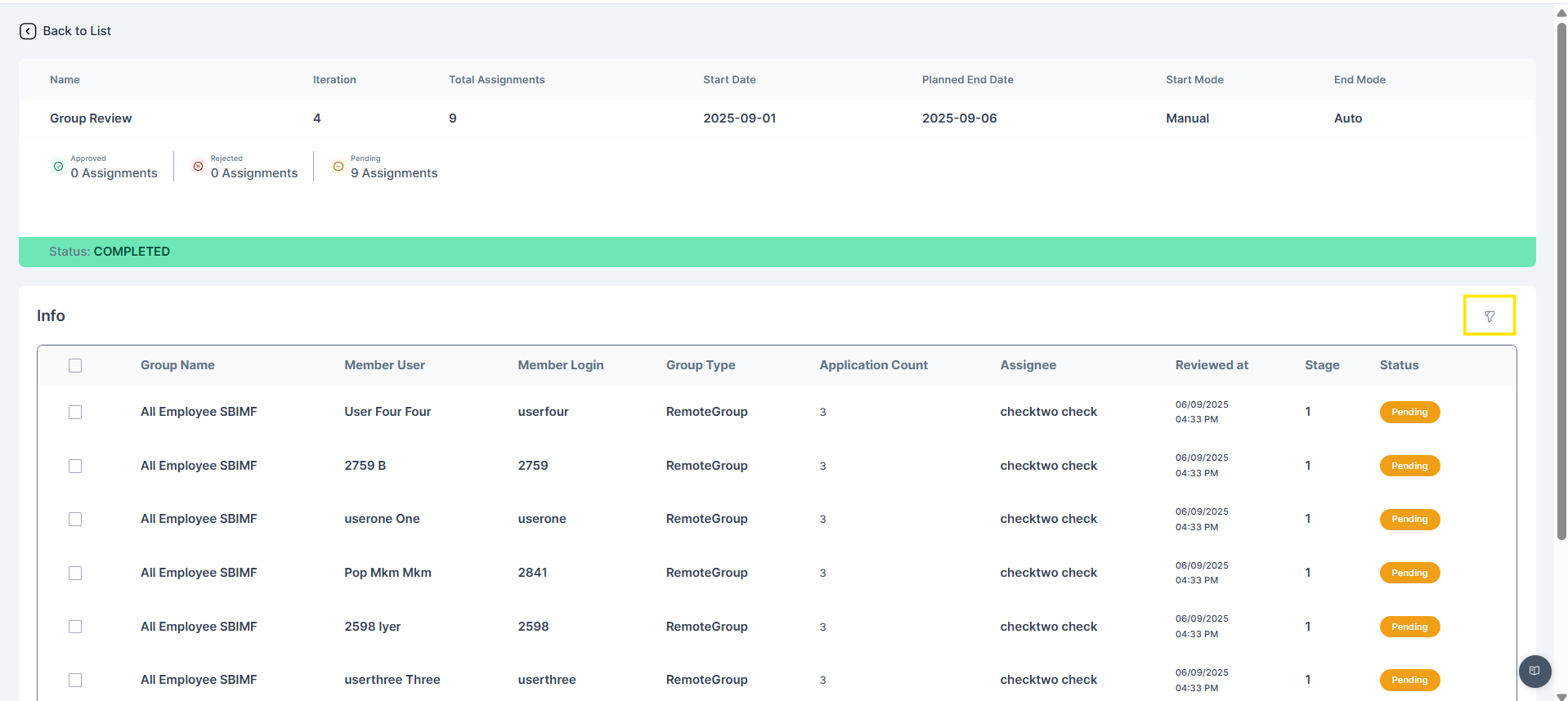
Task: Click the orange Pending status icon
Action: tap(338, 166)
